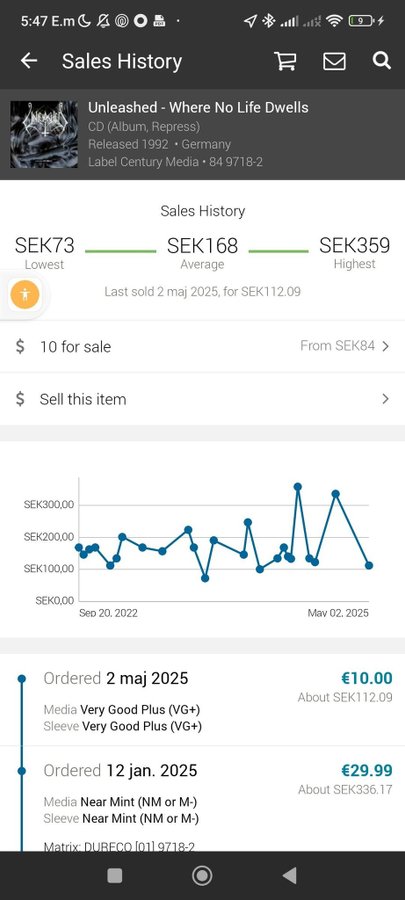This screenshot has height=900, width=405.
Task: Select the last chart point at May 2025
Action: [369, 565]
